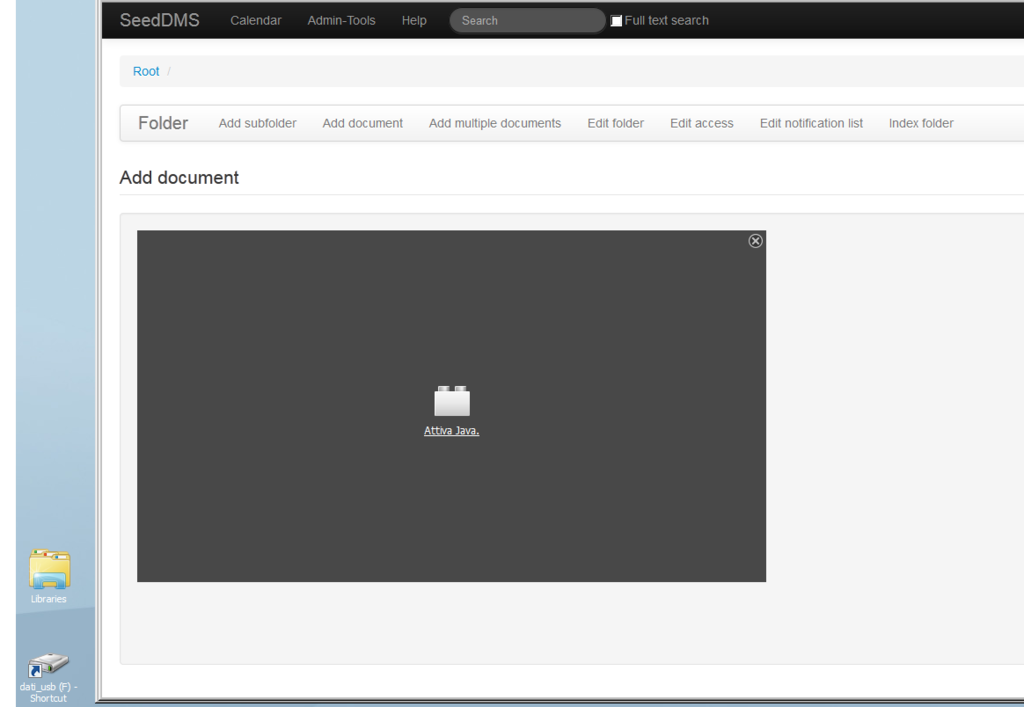Open the dati_usb (F) shortcut icon
The width and height of the screenshot is (1024, 707).
pos(48,666)
